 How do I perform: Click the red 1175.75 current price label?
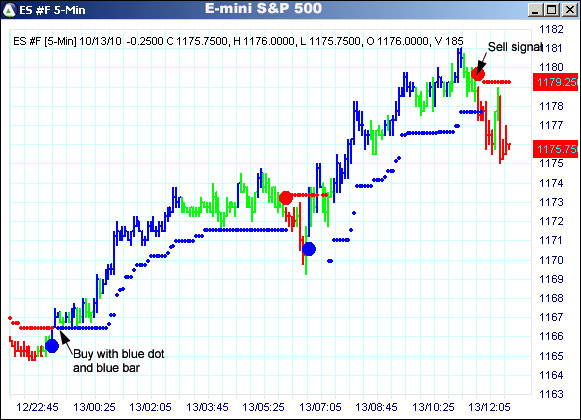pyautogui.click(x=555, y=149)
